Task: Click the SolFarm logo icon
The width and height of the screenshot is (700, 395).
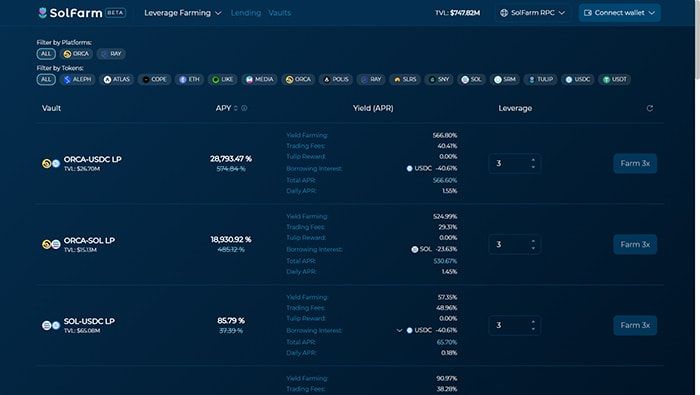Action: (42, 13)
